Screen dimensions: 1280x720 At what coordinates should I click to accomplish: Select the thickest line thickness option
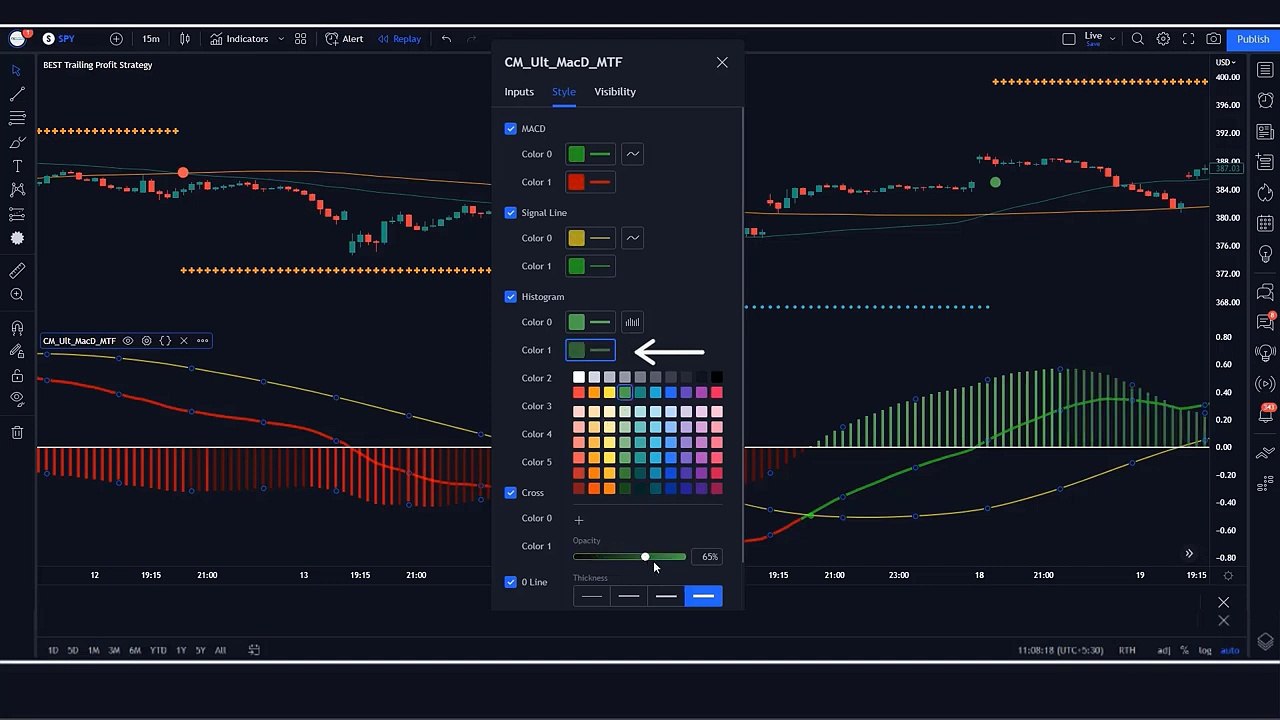click(703, 596)
